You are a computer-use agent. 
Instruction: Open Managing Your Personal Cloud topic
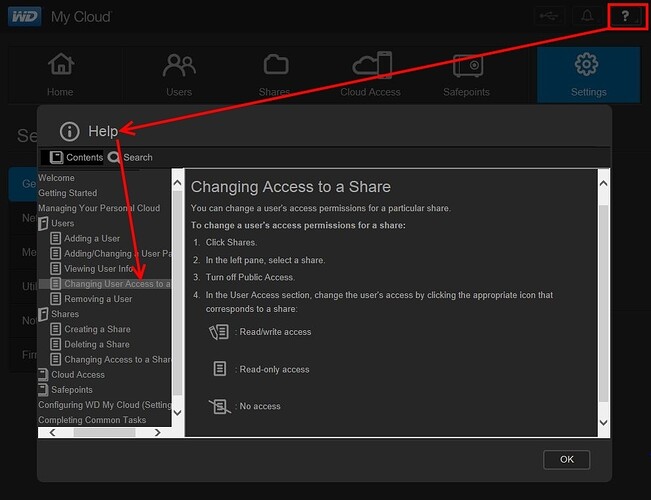[99, 208]
